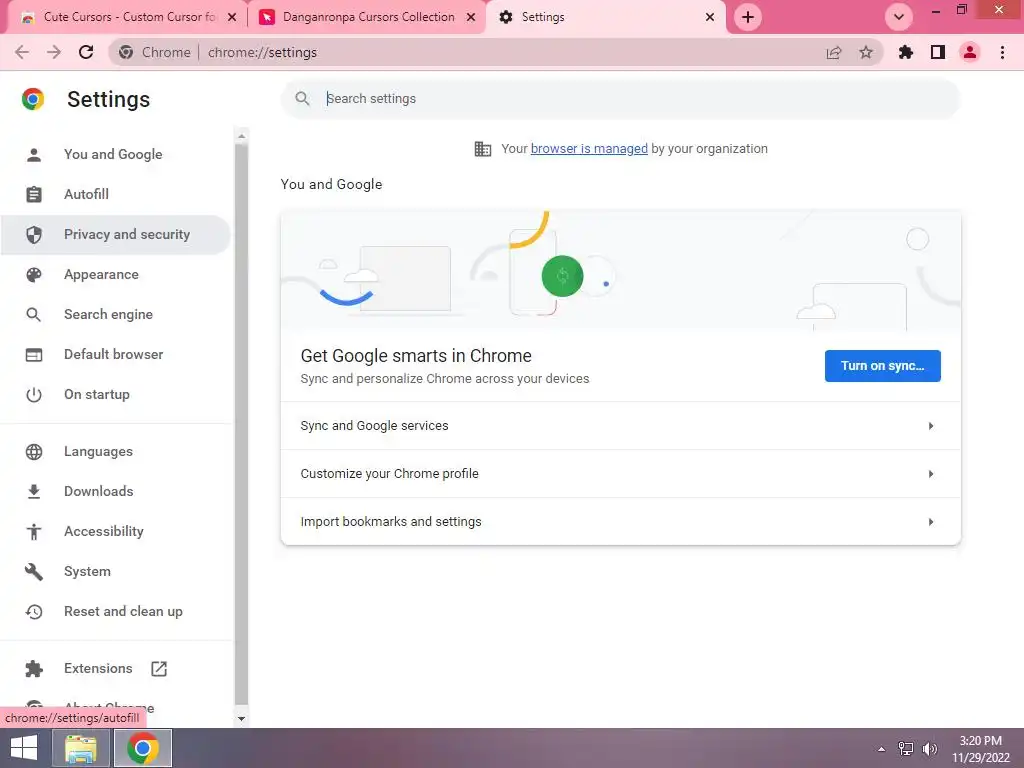Expand Import bookmarks and settings row
Viewport: 1024px width, 768px height.
coord(620,521)
